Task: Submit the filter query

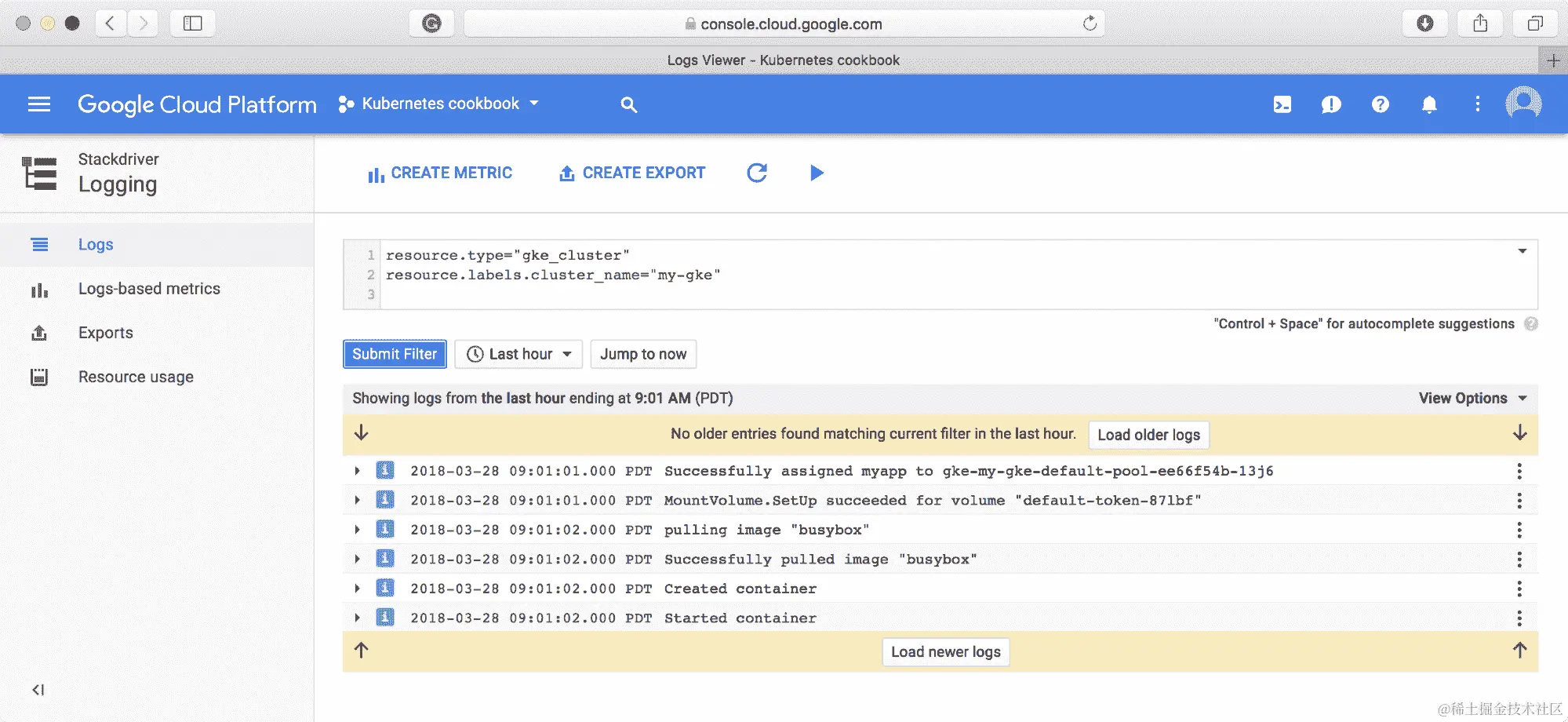Action: pyautogui.click(x=395, y=354)
